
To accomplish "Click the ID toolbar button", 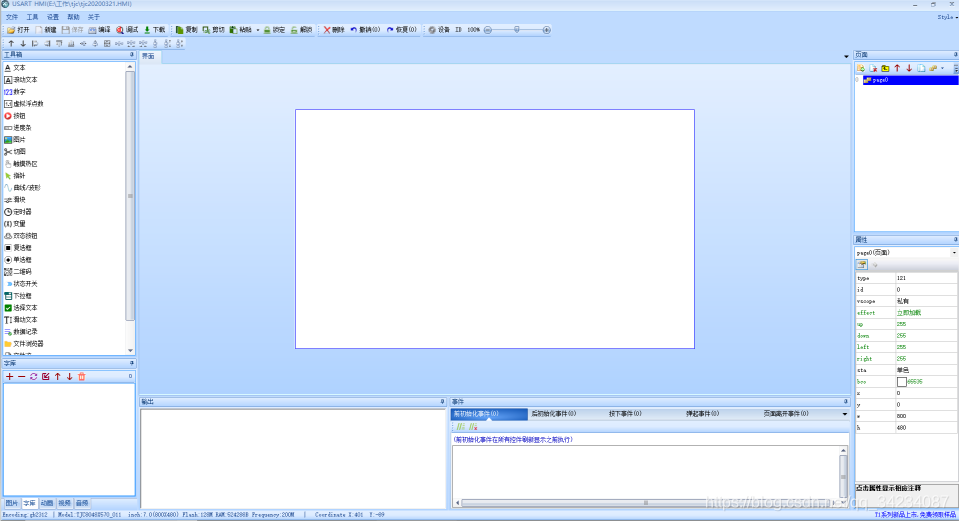I will click(x=458, y=29).
